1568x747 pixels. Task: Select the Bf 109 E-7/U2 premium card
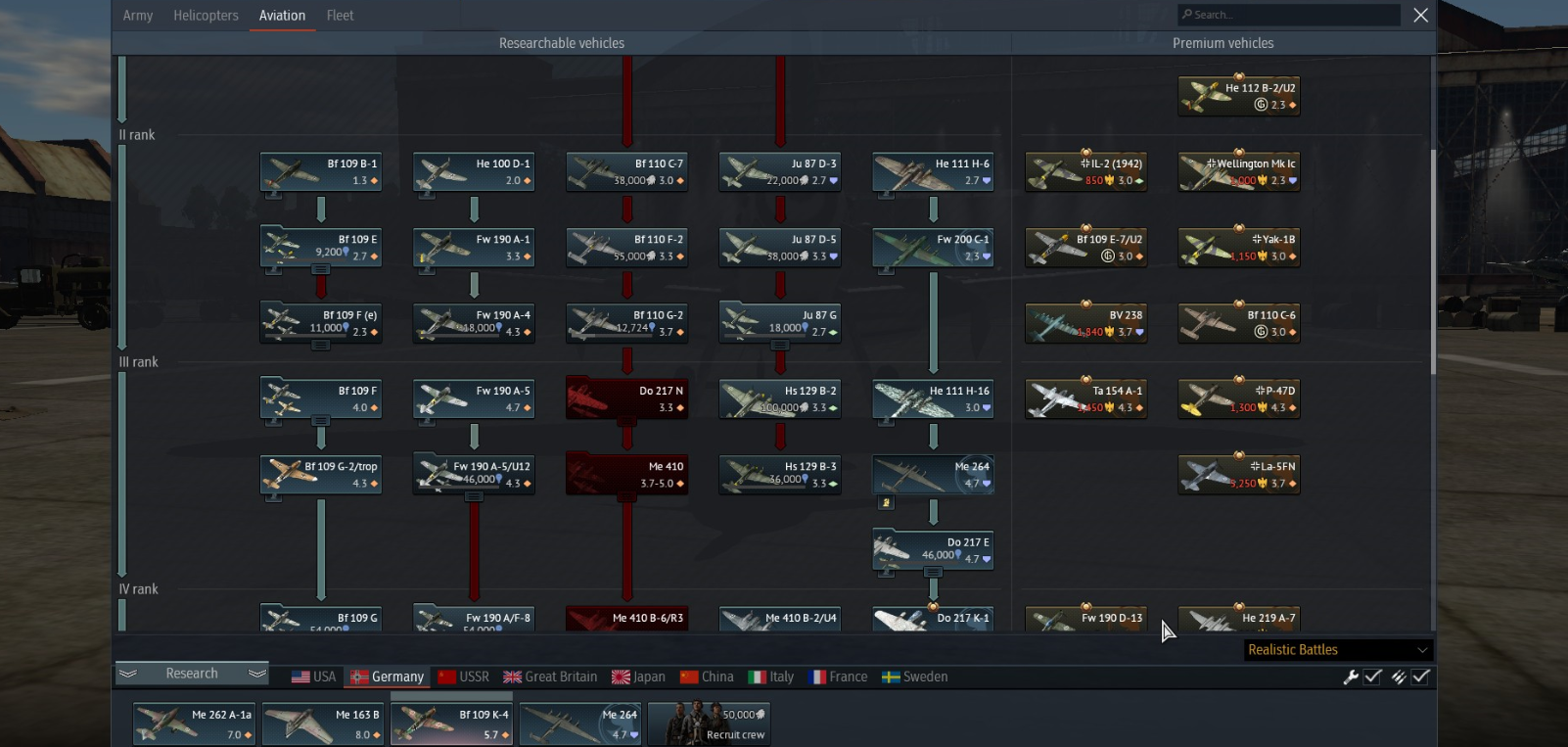coord(1085,248)
